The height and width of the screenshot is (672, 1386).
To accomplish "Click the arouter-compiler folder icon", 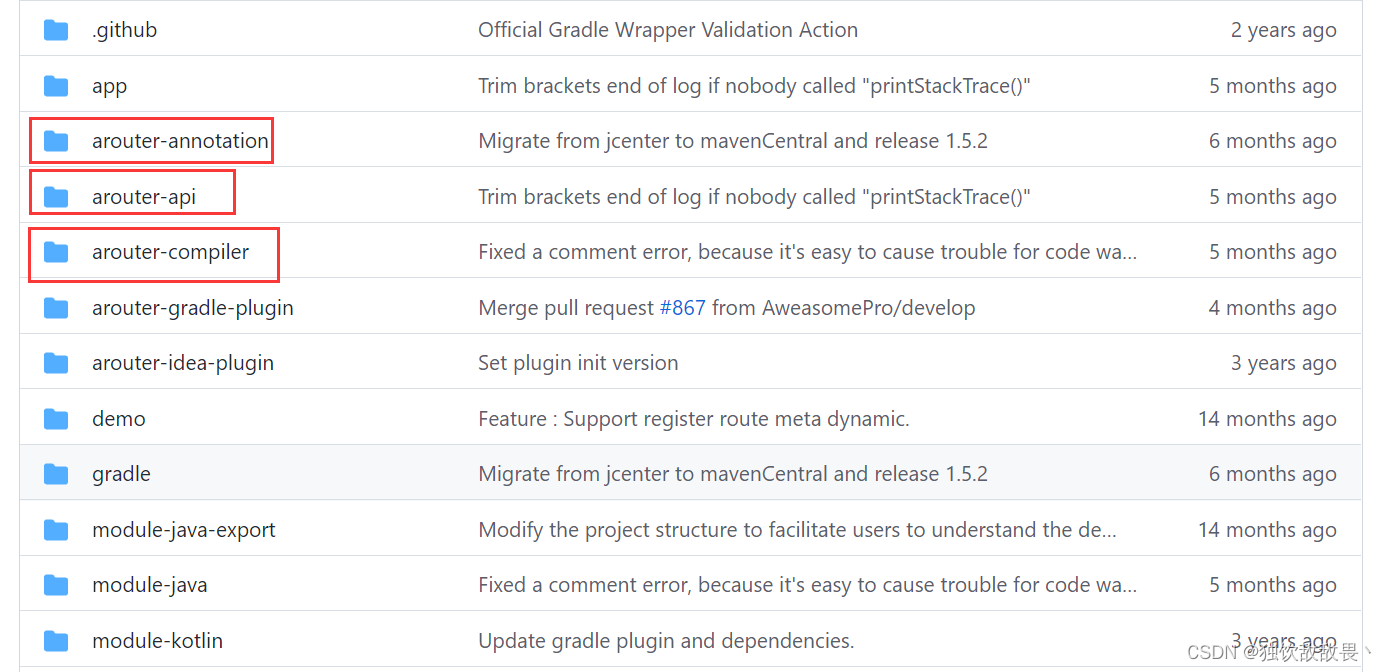I will click(x=56, y=252).
